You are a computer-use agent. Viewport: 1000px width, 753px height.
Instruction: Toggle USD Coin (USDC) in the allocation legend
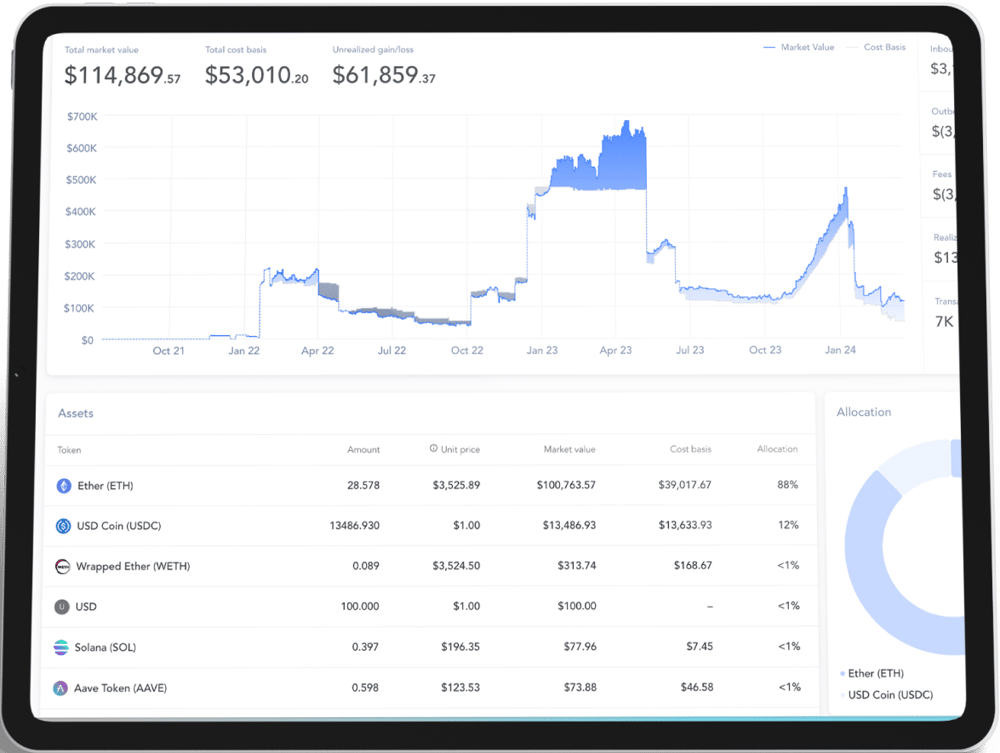pos(889,694)
